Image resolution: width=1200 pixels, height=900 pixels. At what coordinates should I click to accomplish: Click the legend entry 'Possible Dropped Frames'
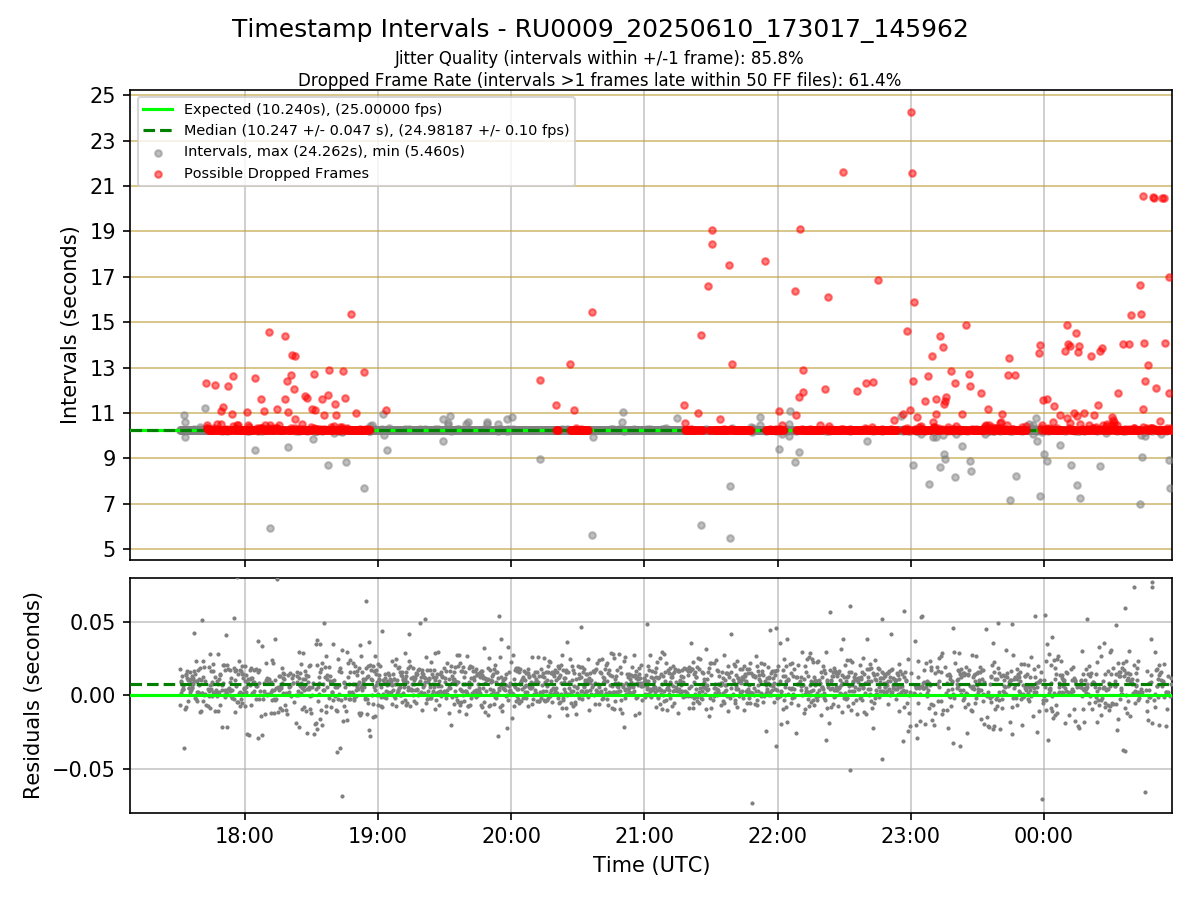276,173
